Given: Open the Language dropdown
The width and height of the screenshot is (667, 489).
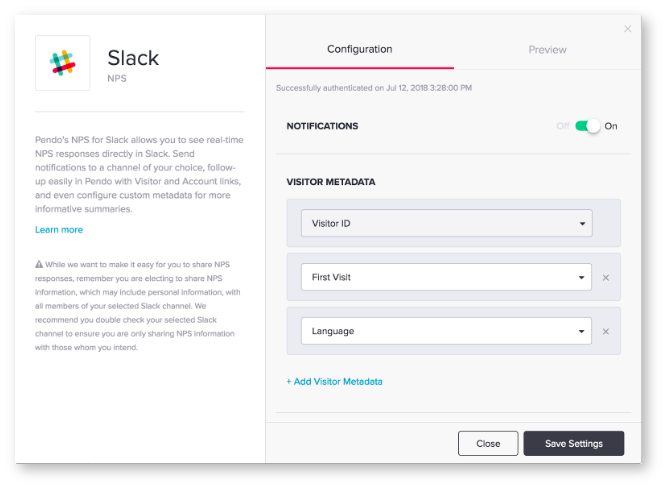Looking at the screenshot, I should pos(446,331).
